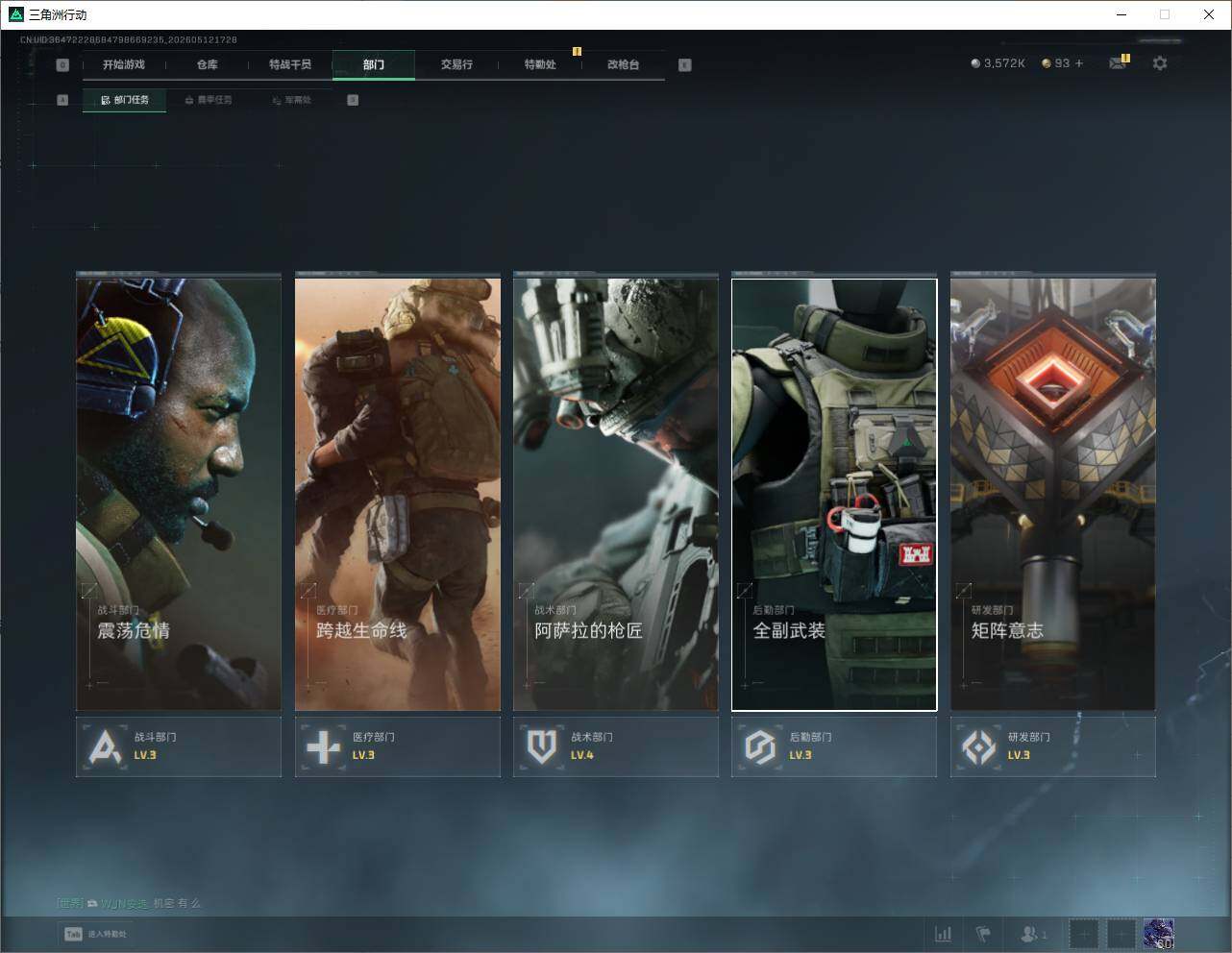The width and height of the screenshot is (1232, 953).
Task: Switch to the 特勤处 tab
Action: [540, 64]
